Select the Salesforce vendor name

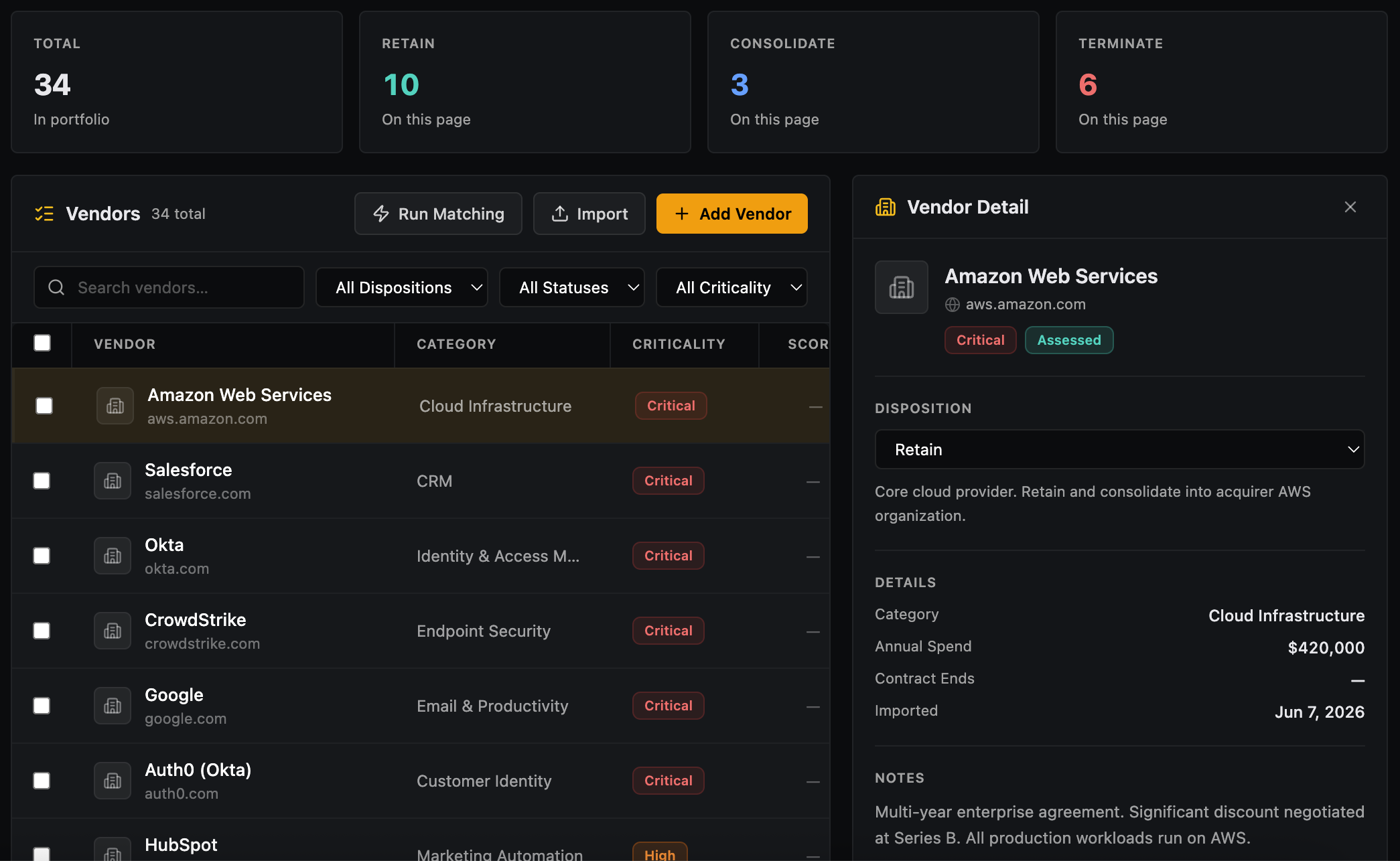188,470
